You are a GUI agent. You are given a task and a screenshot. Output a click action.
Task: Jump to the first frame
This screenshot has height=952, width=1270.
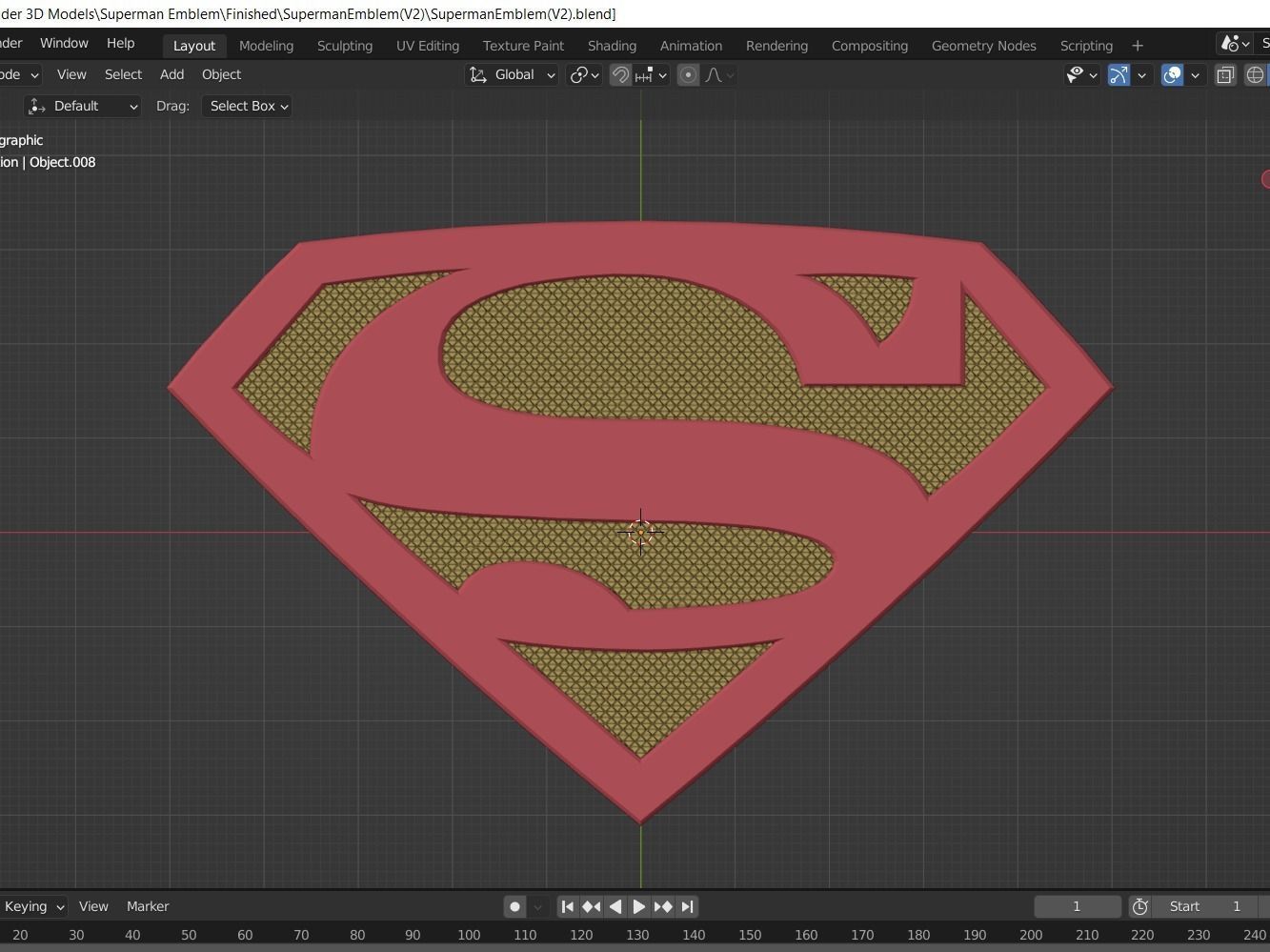pyautogui.click(x=568, y=906)
